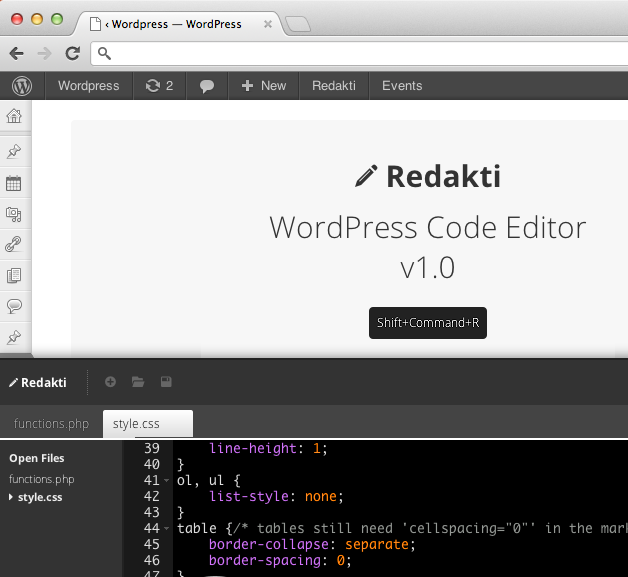The image size is (628, 577).
Task: Click line number 42 in gutter
Action: [x=151, y=496]
